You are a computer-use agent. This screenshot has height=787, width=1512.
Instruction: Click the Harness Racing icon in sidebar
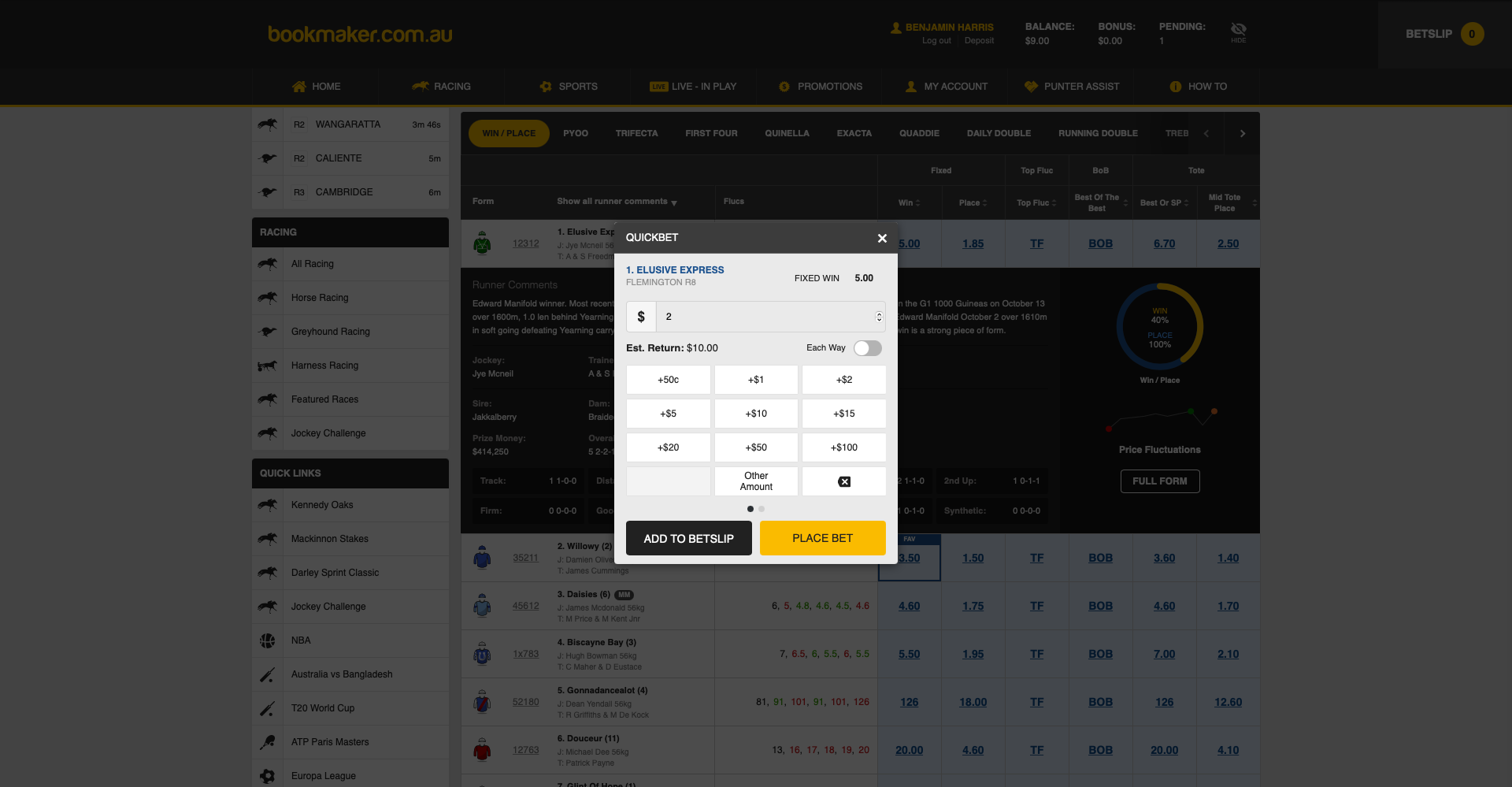click(268, 366)
